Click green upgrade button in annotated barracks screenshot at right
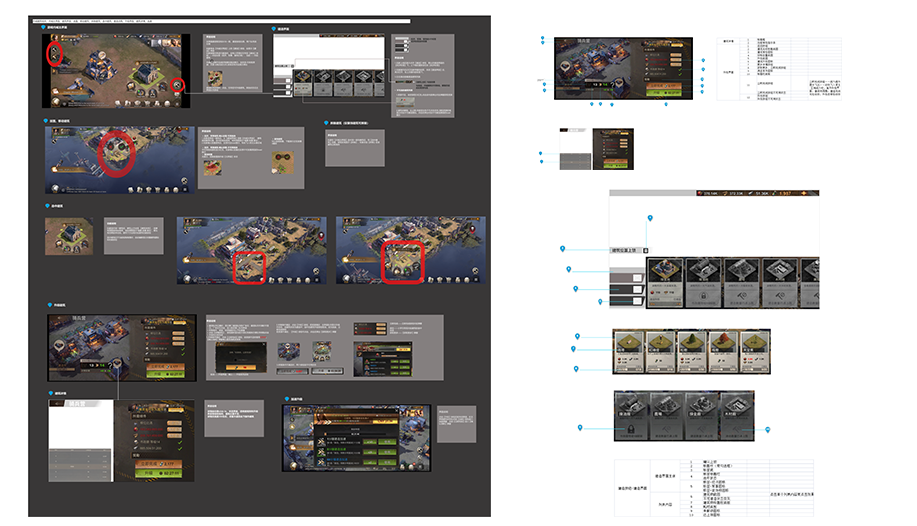Viewport: 917px width, 526px height. tap(664, 92)
